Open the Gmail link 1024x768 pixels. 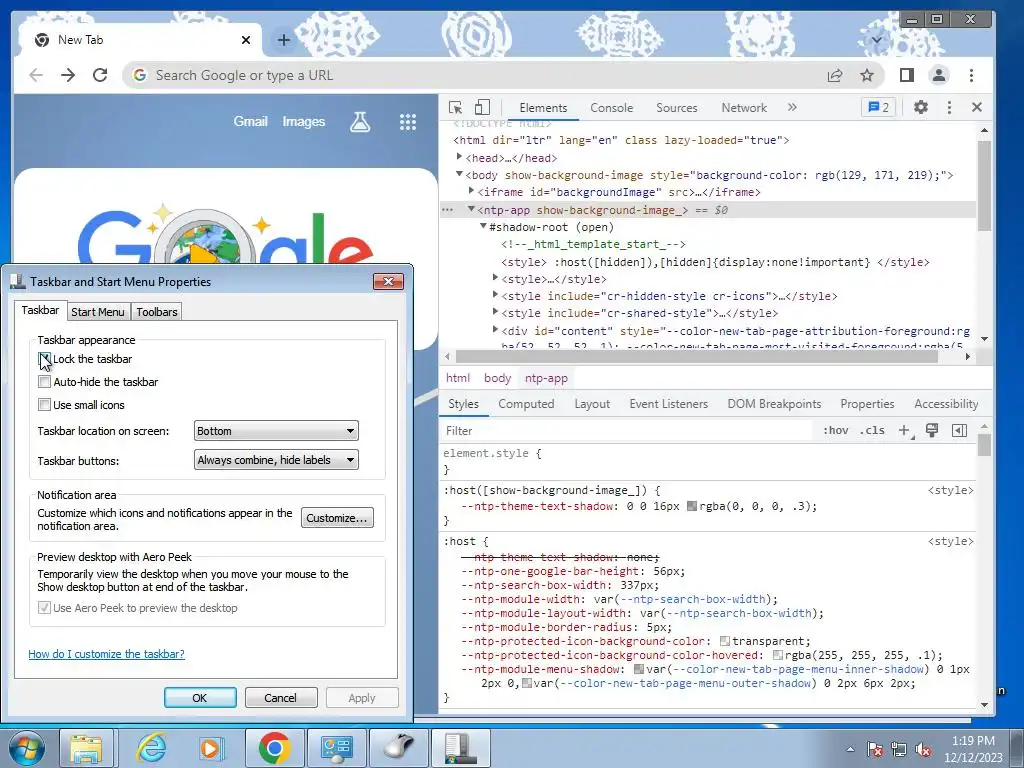[x=251, y=121]
